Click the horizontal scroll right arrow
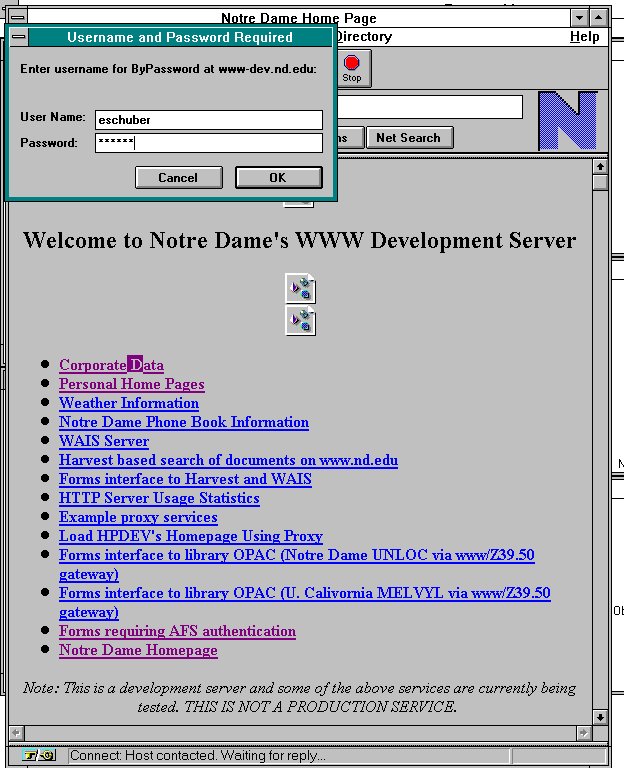 pyautogui.click(x=583, y=733)
